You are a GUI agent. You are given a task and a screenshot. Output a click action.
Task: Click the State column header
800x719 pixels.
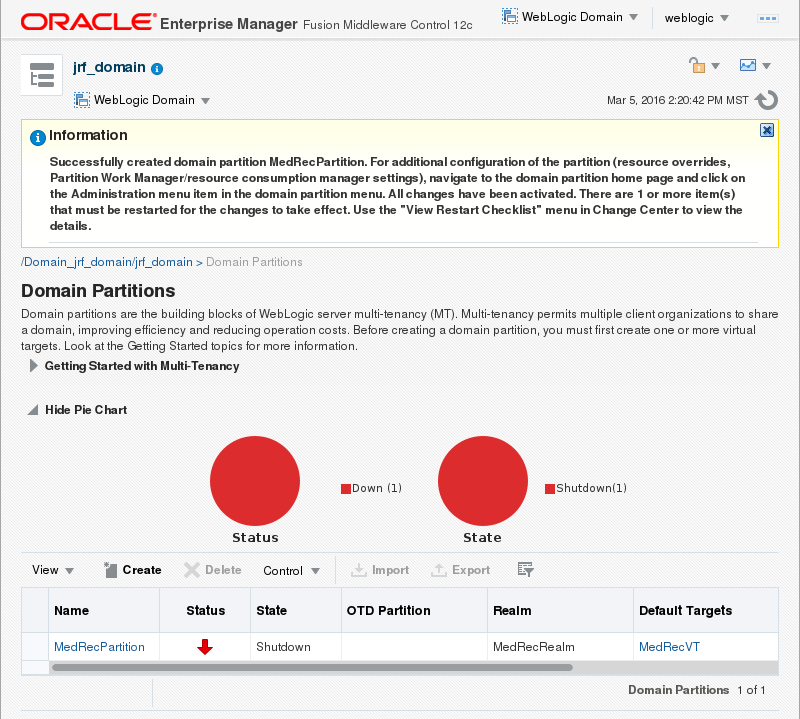click(296, 610)
